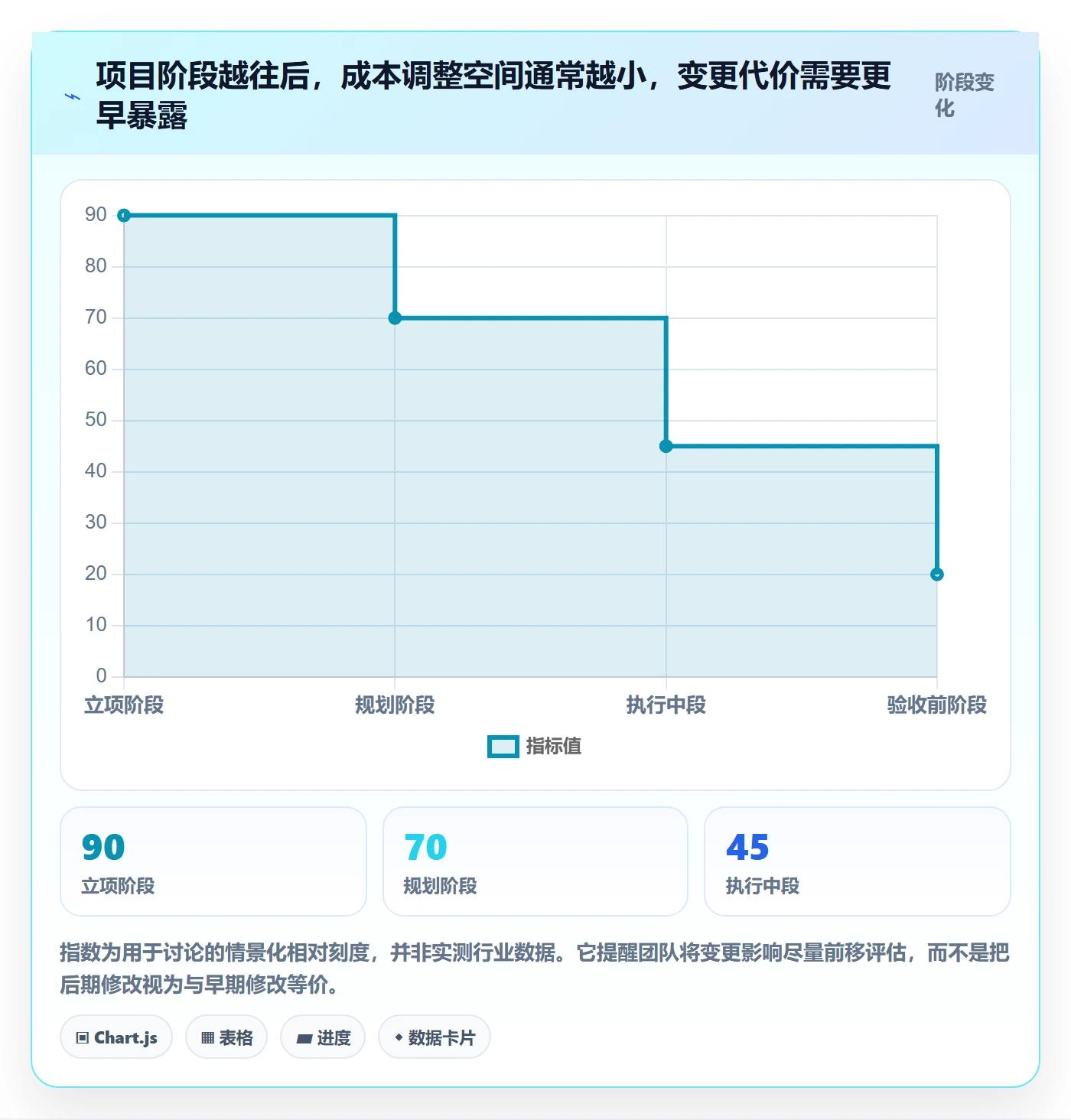Click the chart title starting 项目阶段越往后
This screenshot has height=1120, width=1071.
pos(493,96)
